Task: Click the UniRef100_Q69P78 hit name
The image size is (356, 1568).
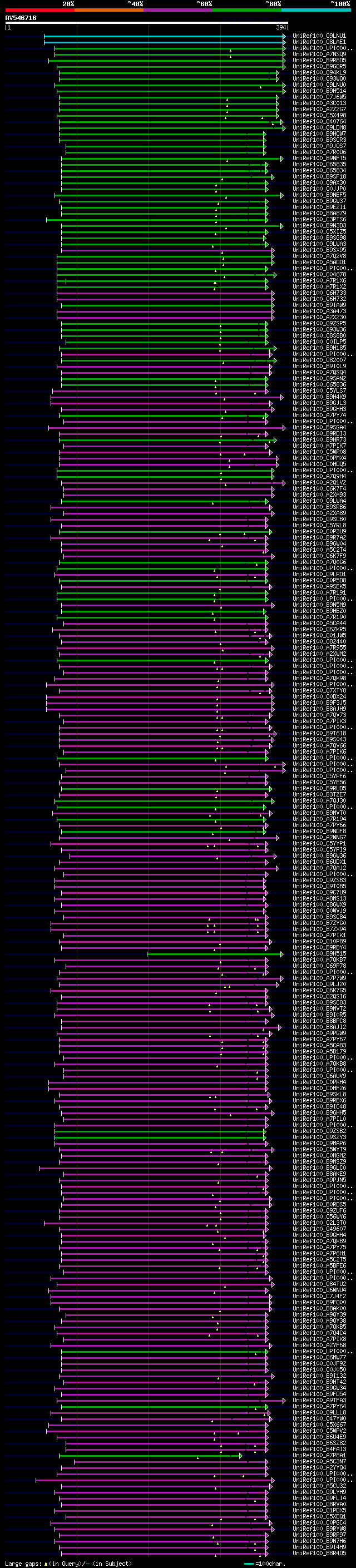Action: coord(319,966)
